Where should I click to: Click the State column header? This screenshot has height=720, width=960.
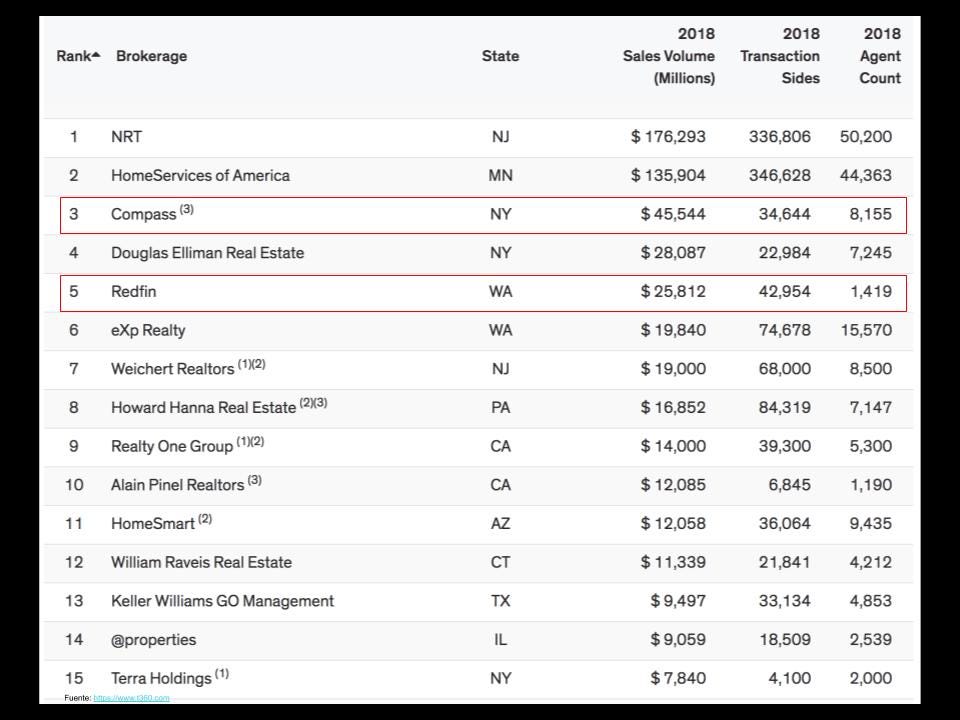click(500, 56)
